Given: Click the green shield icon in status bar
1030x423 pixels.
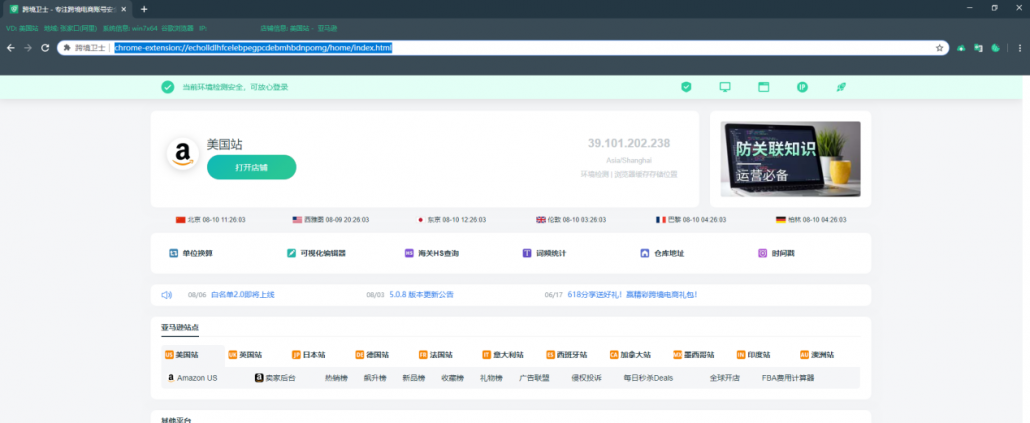Looking at the screenshot, I should tap(686, 87).
